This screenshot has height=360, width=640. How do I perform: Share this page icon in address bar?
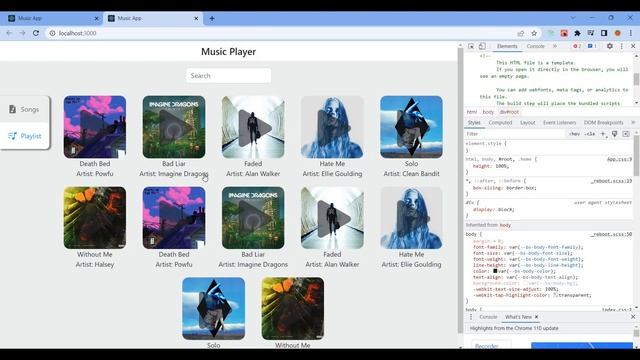(520, 33)
